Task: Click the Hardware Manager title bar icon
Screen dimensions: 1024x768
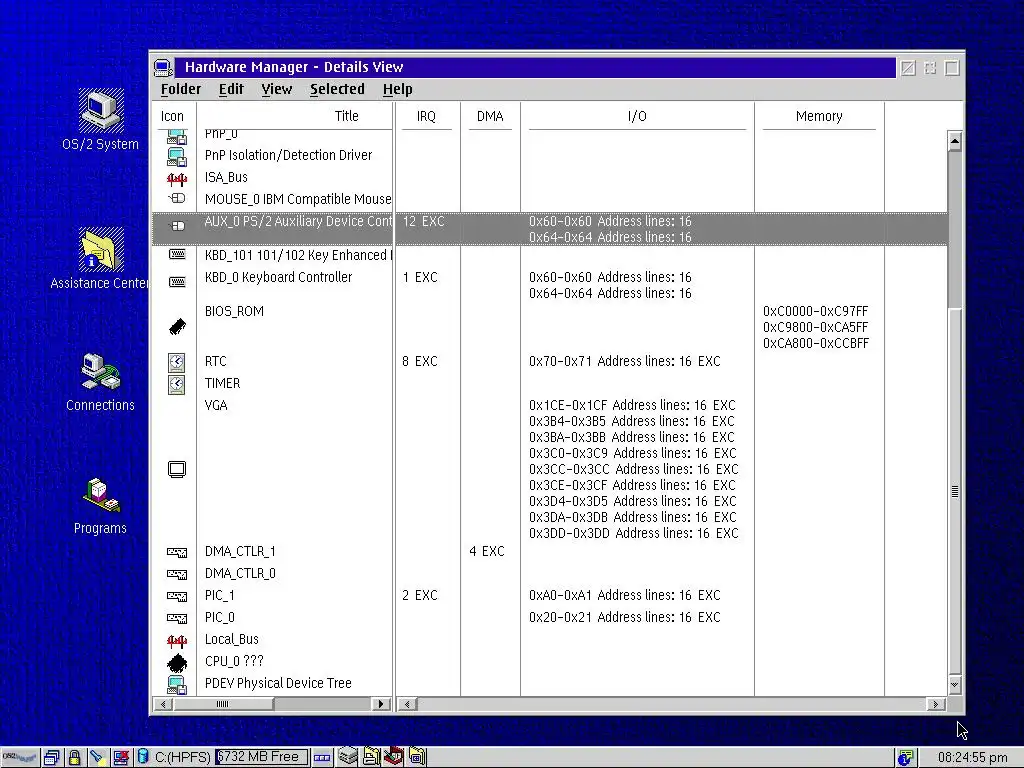Action: [163, 67]
